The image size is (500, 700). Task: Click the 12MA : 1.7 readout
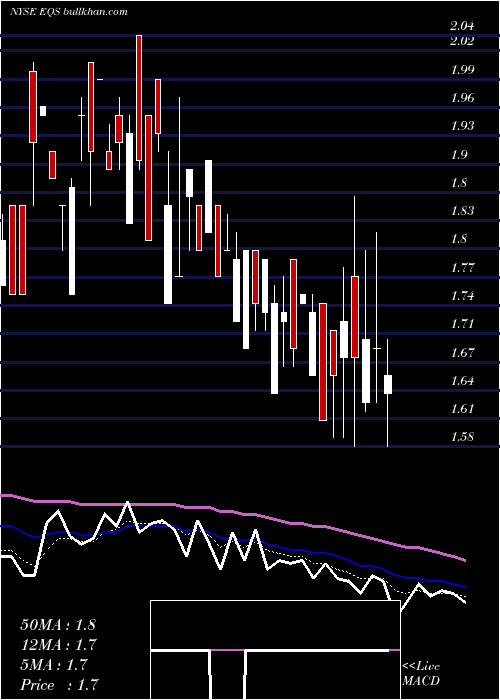[x=58, y=645]
